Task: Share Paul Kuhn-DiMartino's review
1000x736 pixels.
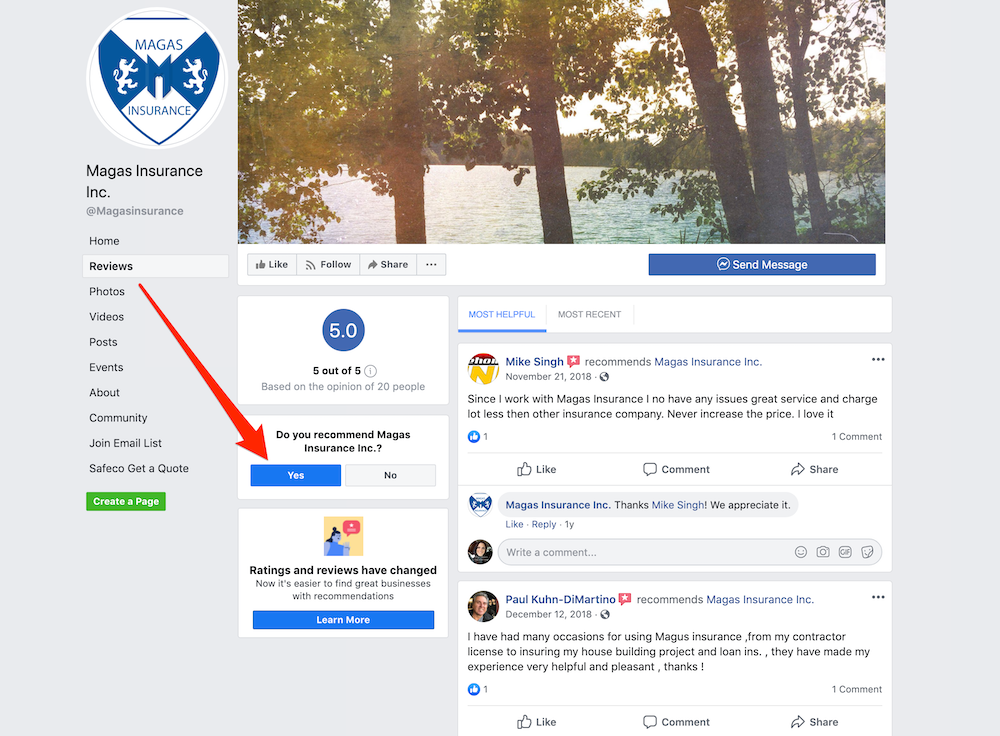Action: click(x=814, y=722)
